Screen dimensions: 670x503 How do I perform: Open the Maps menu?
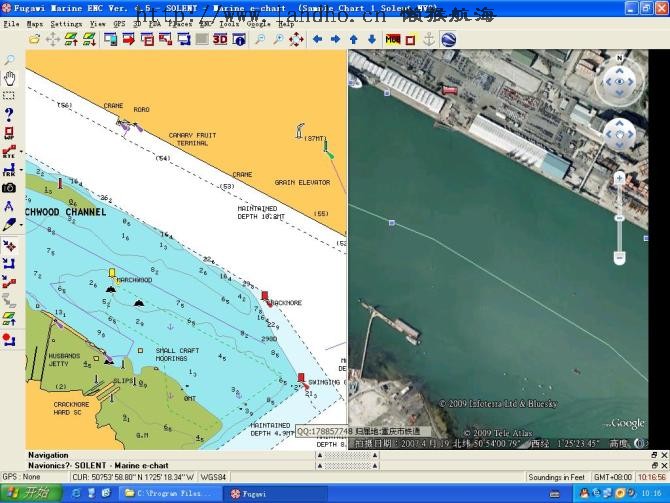[x=35, y=24]
